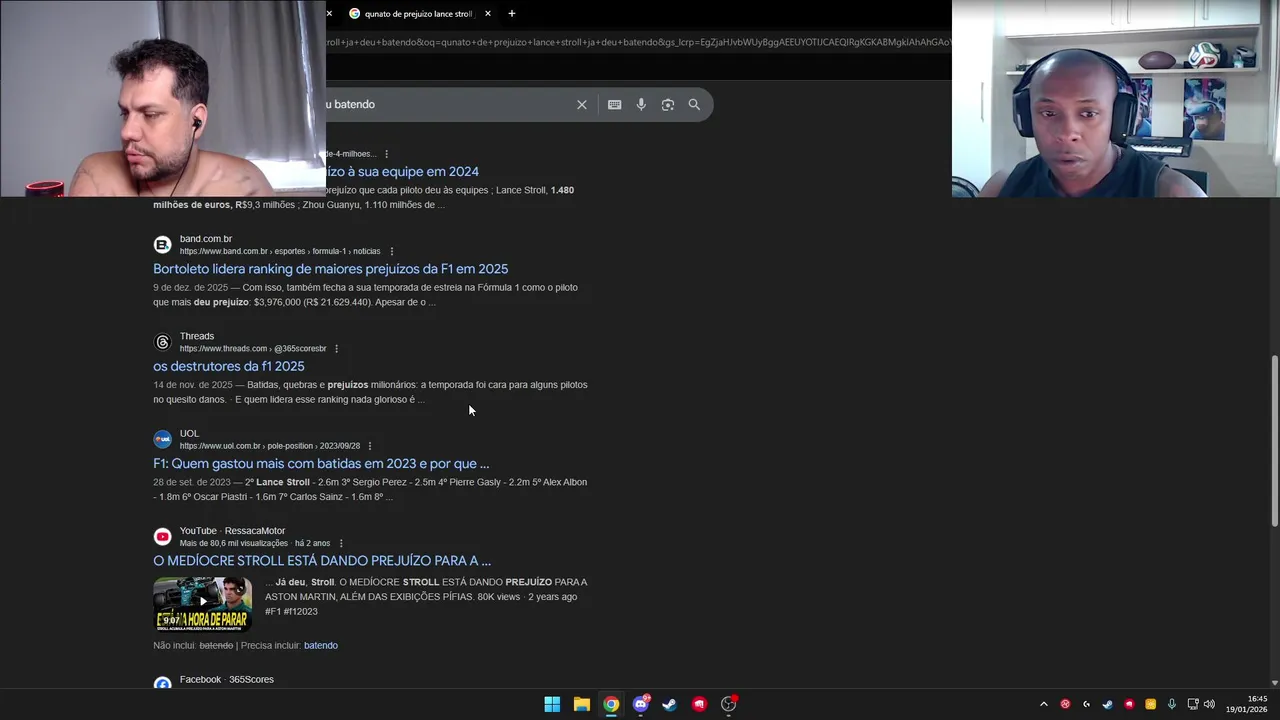The height and width of the screenshot is (720, 1280).
Task: Click 'batendo' must-include link
Action: point(321,645)
